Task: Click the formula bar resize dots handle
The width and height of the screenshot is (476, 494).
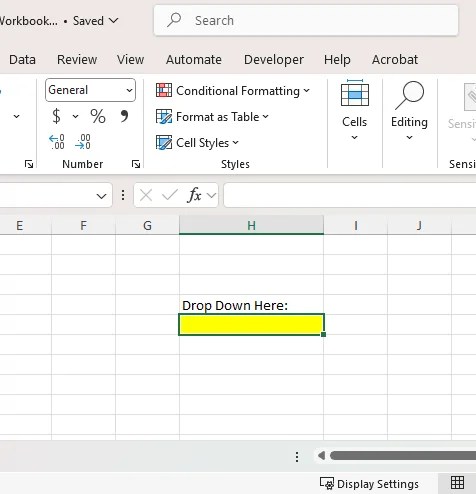Action: [123, 195]
